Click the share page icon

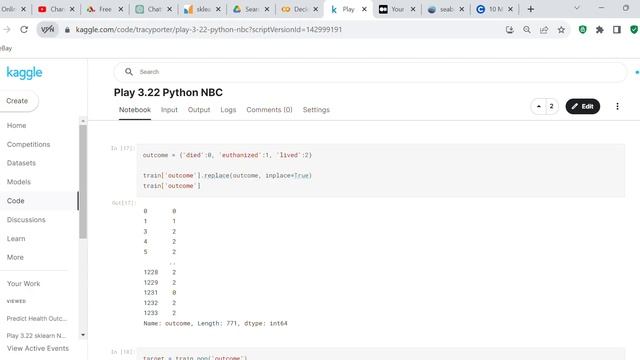(x=544, y=29)
